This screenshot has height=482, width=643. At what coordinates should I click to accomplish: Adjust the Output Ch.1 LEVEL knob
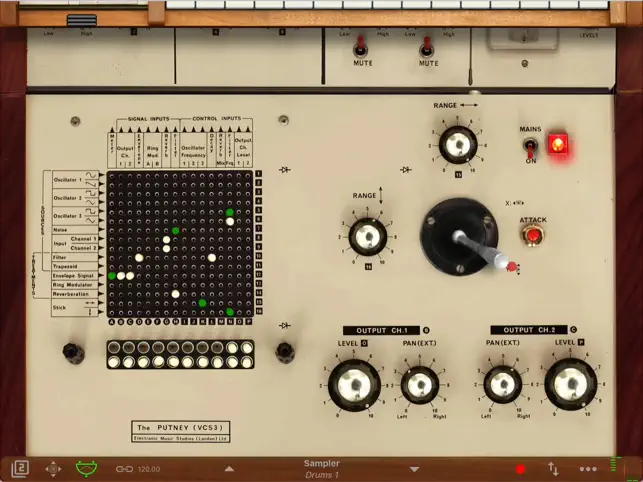pos(354,385)
